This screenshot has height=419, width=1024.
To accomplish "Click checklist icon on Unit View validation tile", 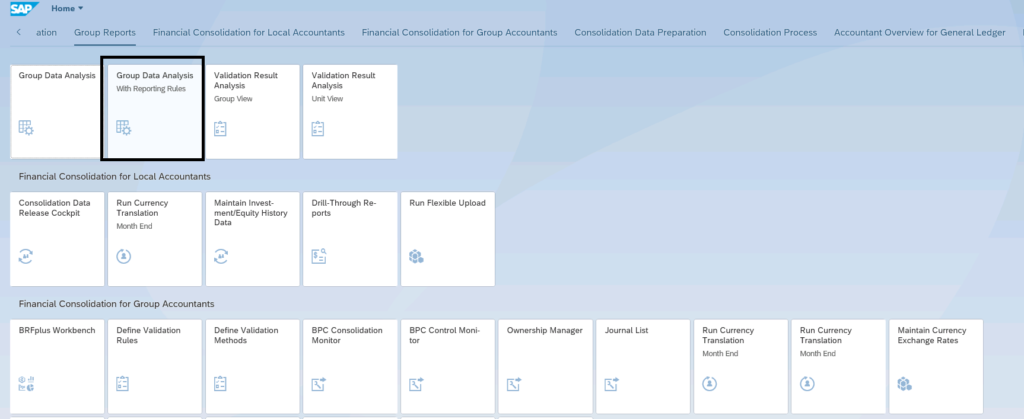I will [x=318, y=129].
